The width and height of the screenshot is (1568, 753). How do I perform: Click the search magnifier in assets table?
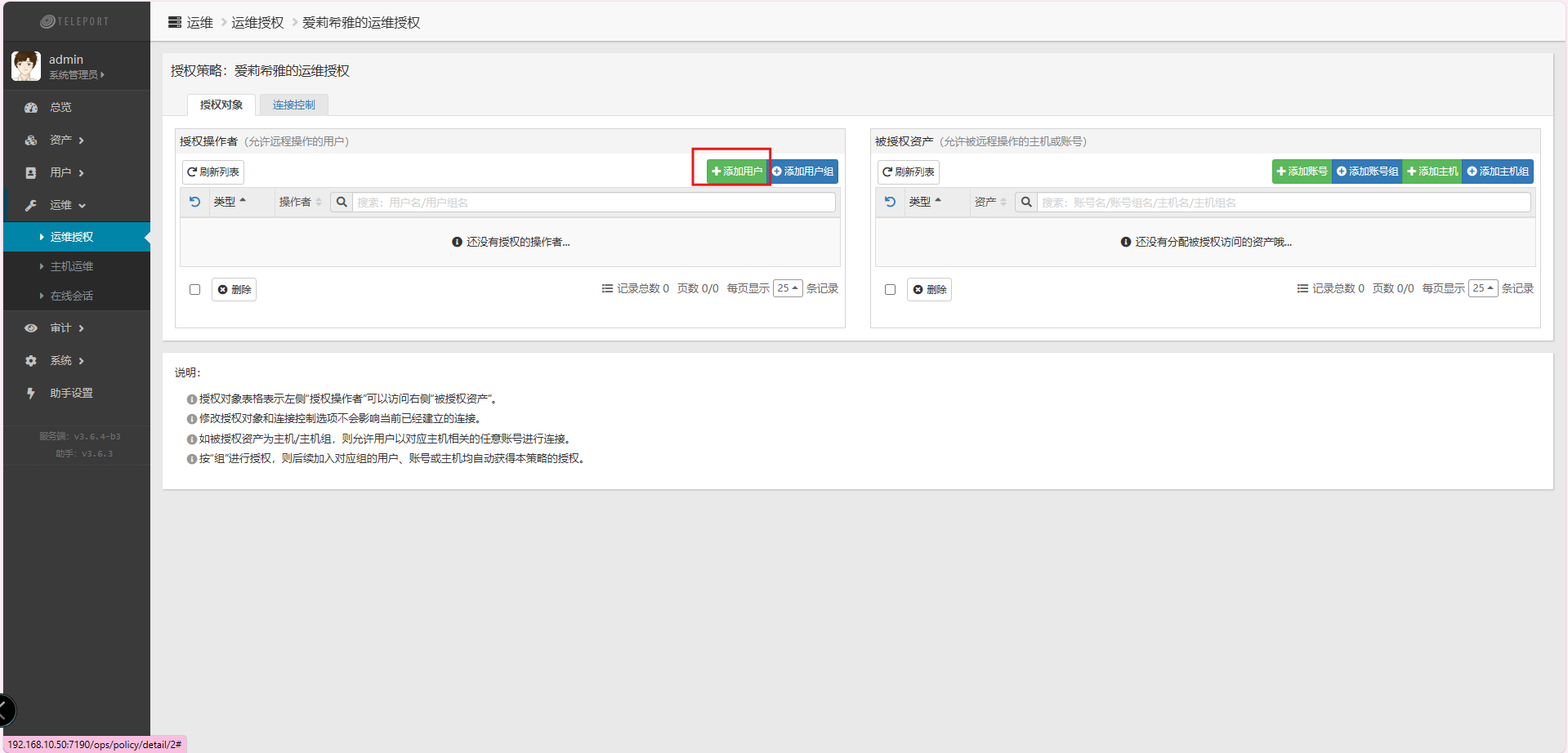(x=1026, y=202)
